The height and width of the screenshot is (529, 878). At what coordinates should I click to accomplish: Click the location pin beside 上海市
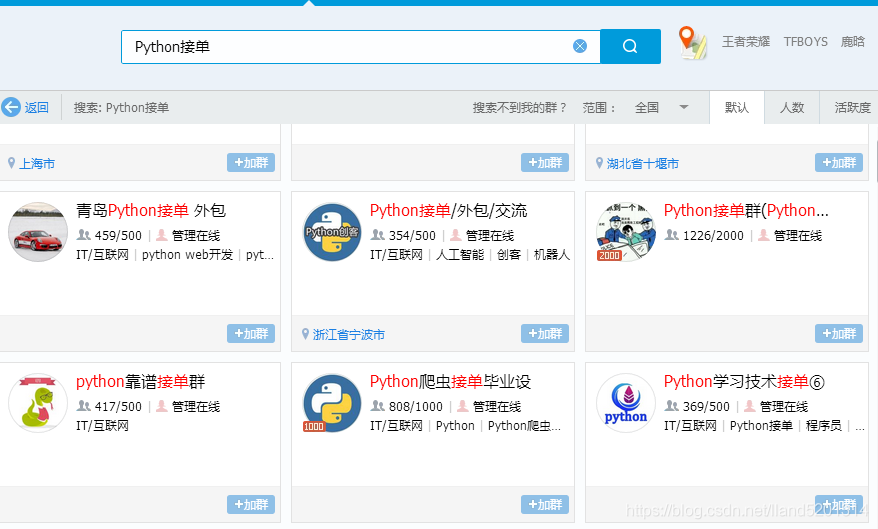tap(11, 163)
